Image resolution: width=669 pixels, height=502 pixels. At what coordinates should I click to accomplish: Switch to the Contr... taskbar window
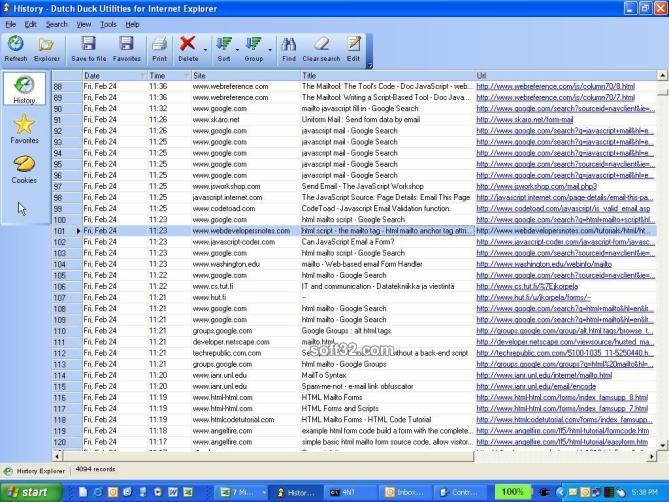click(460, 492)
